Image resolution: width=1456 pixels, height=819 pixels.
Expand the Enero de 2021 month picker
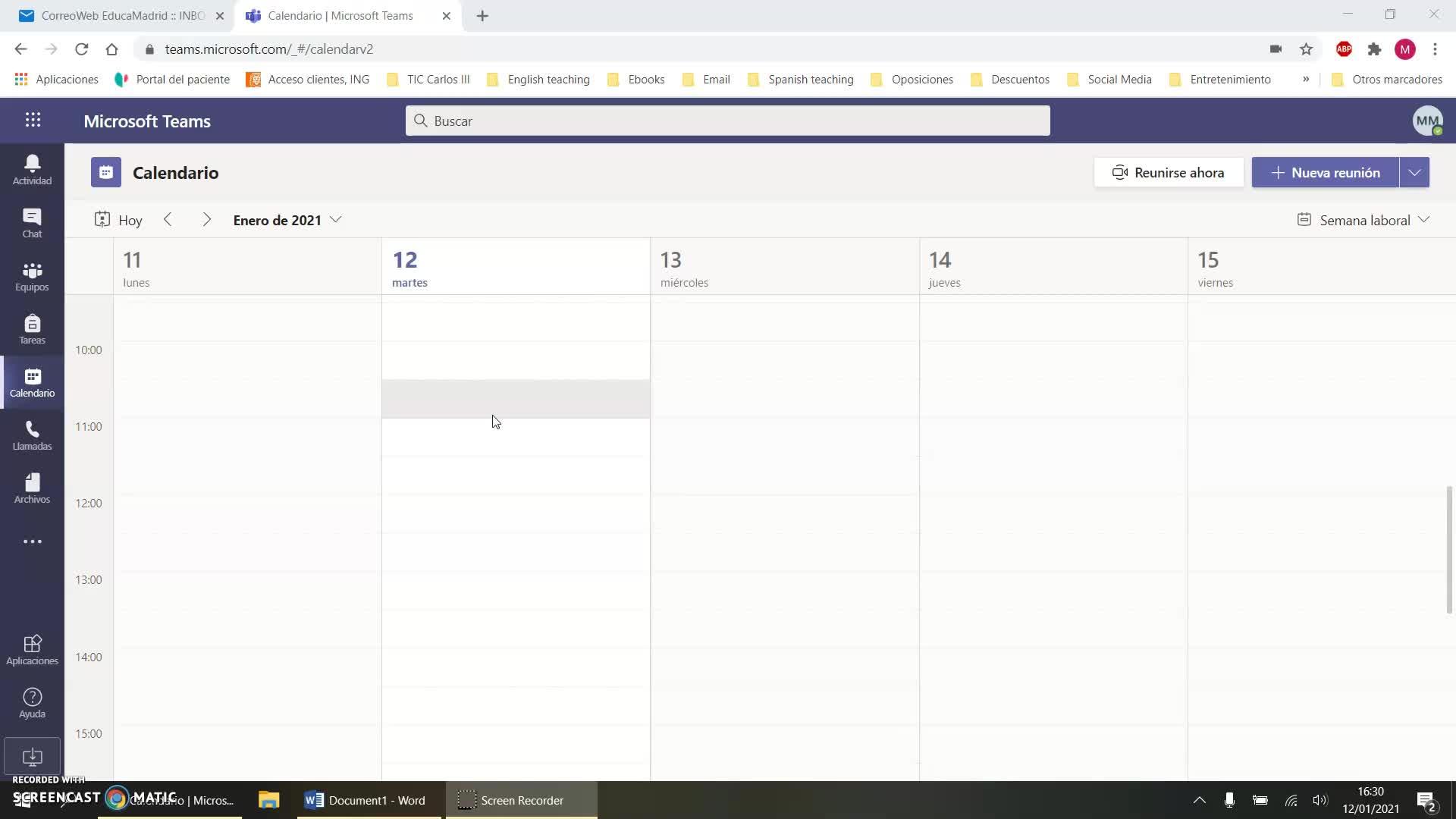(287, 220)
